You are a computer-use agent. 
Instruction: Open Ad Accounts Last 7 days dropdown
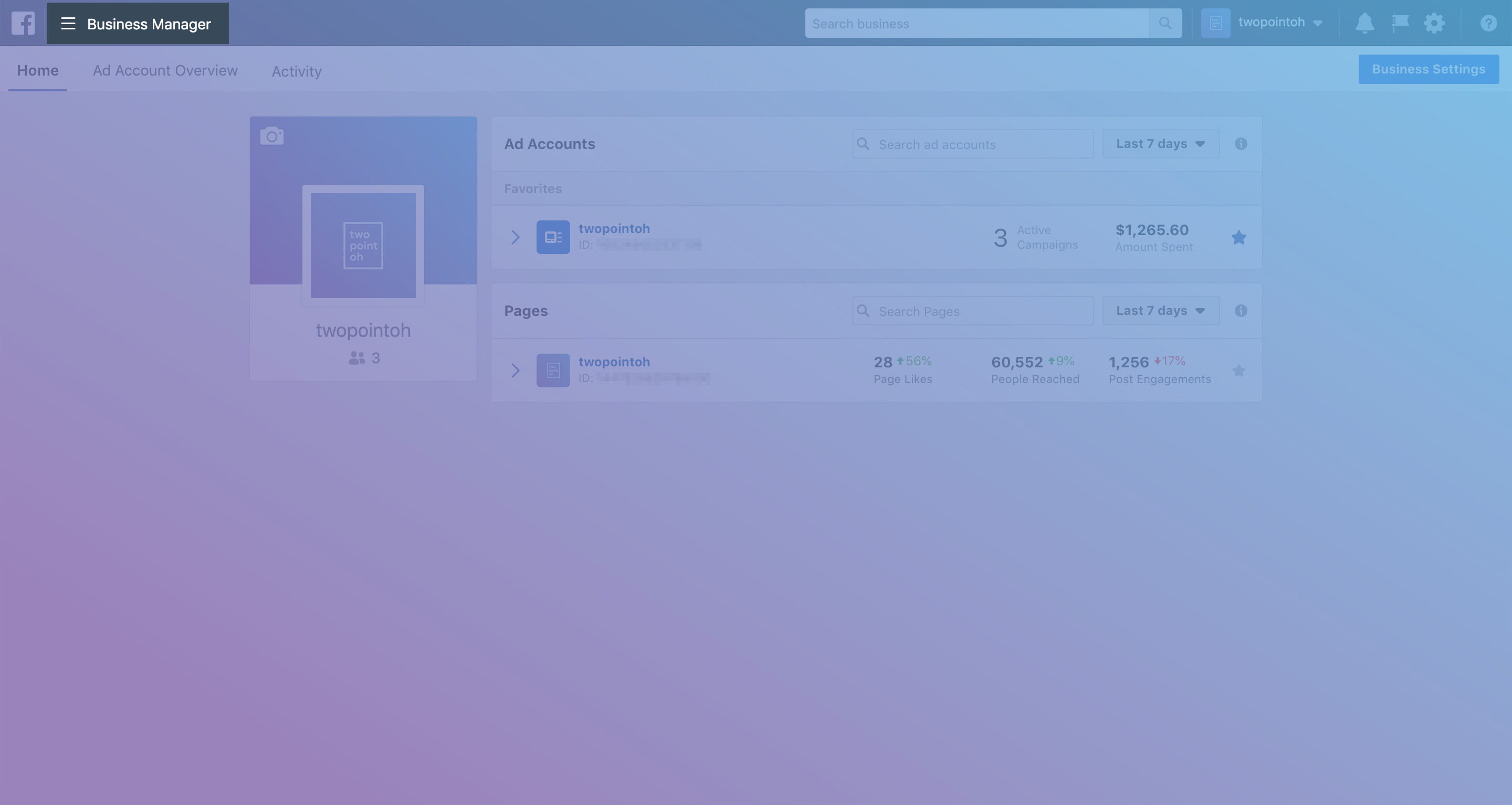pyautogui.click(x=1160, y=144)
